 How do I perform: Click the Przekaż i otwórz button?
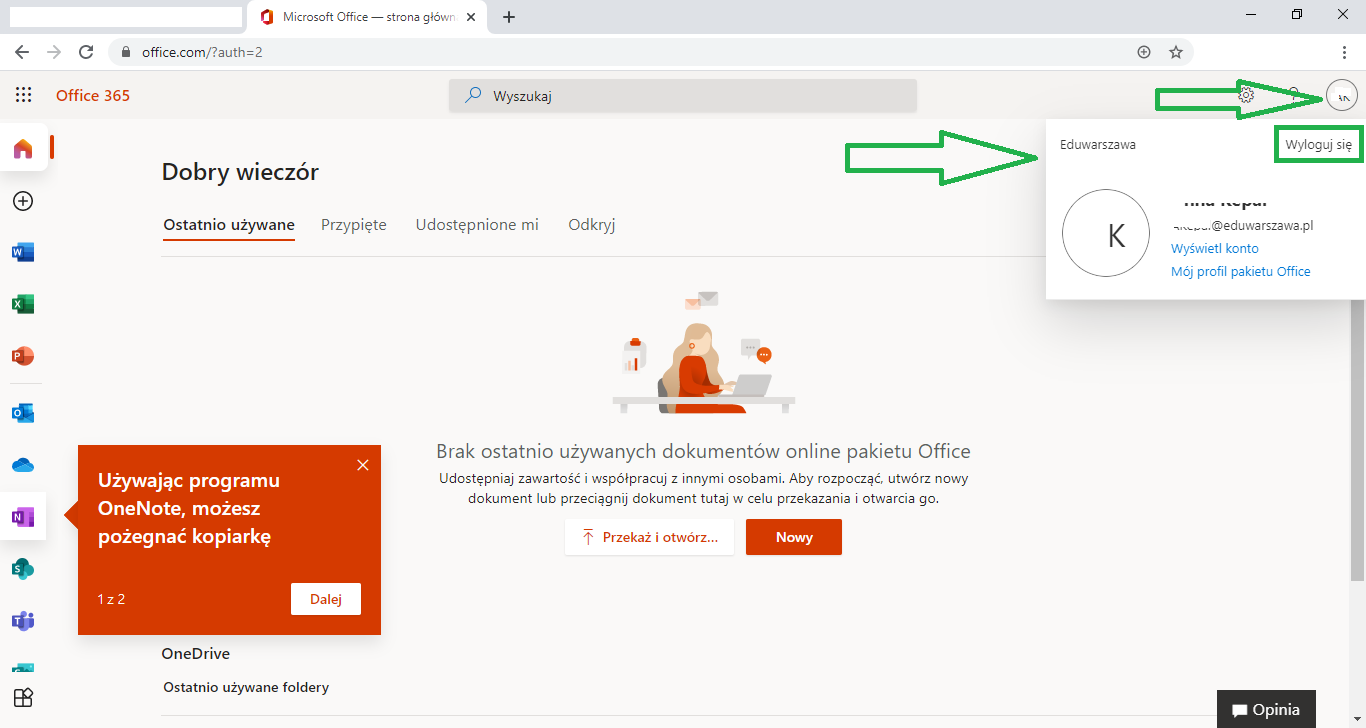(x=649, y=537)
